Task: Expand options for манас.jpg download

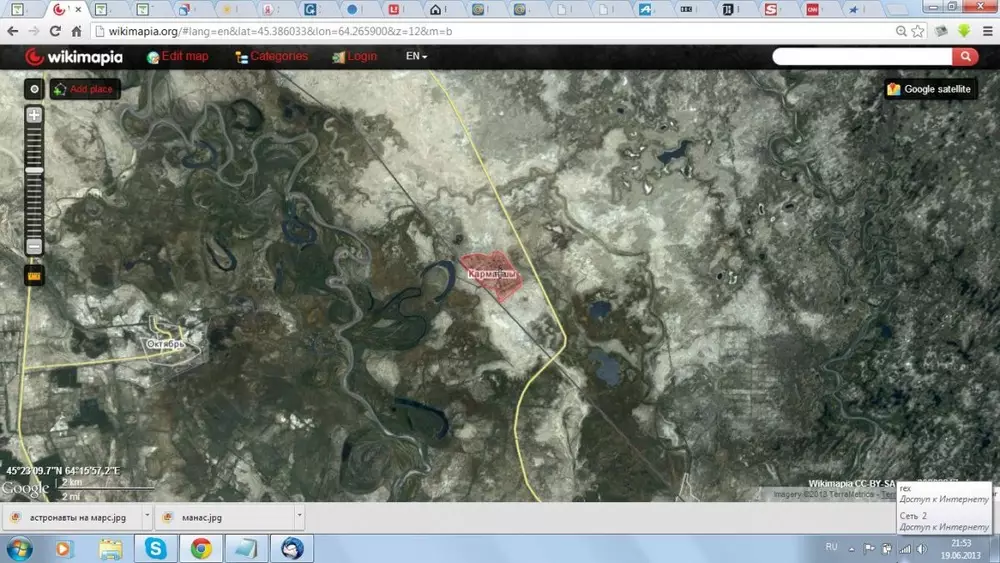Action: pos(300,518)
